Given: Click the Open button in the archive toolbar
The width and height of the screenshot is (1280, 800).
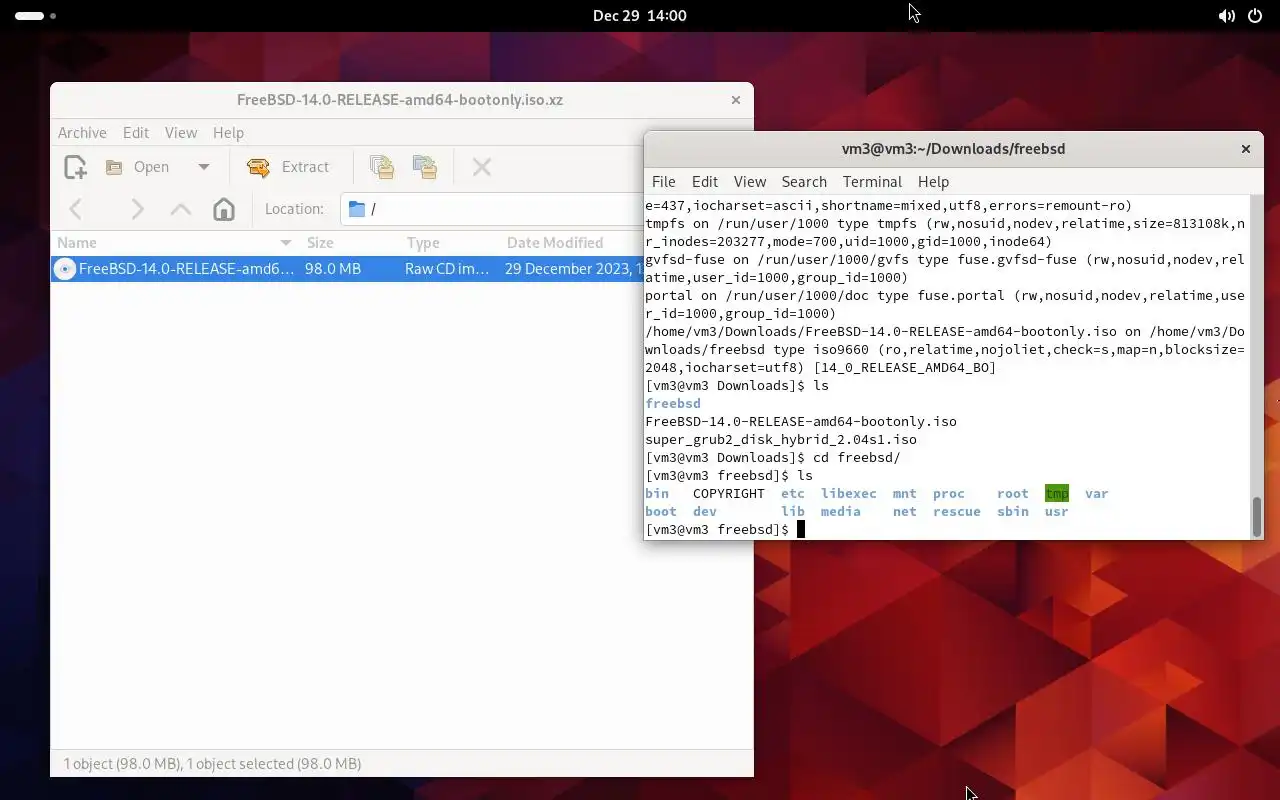Looking at the screenshot, I should tap(139, 167).
